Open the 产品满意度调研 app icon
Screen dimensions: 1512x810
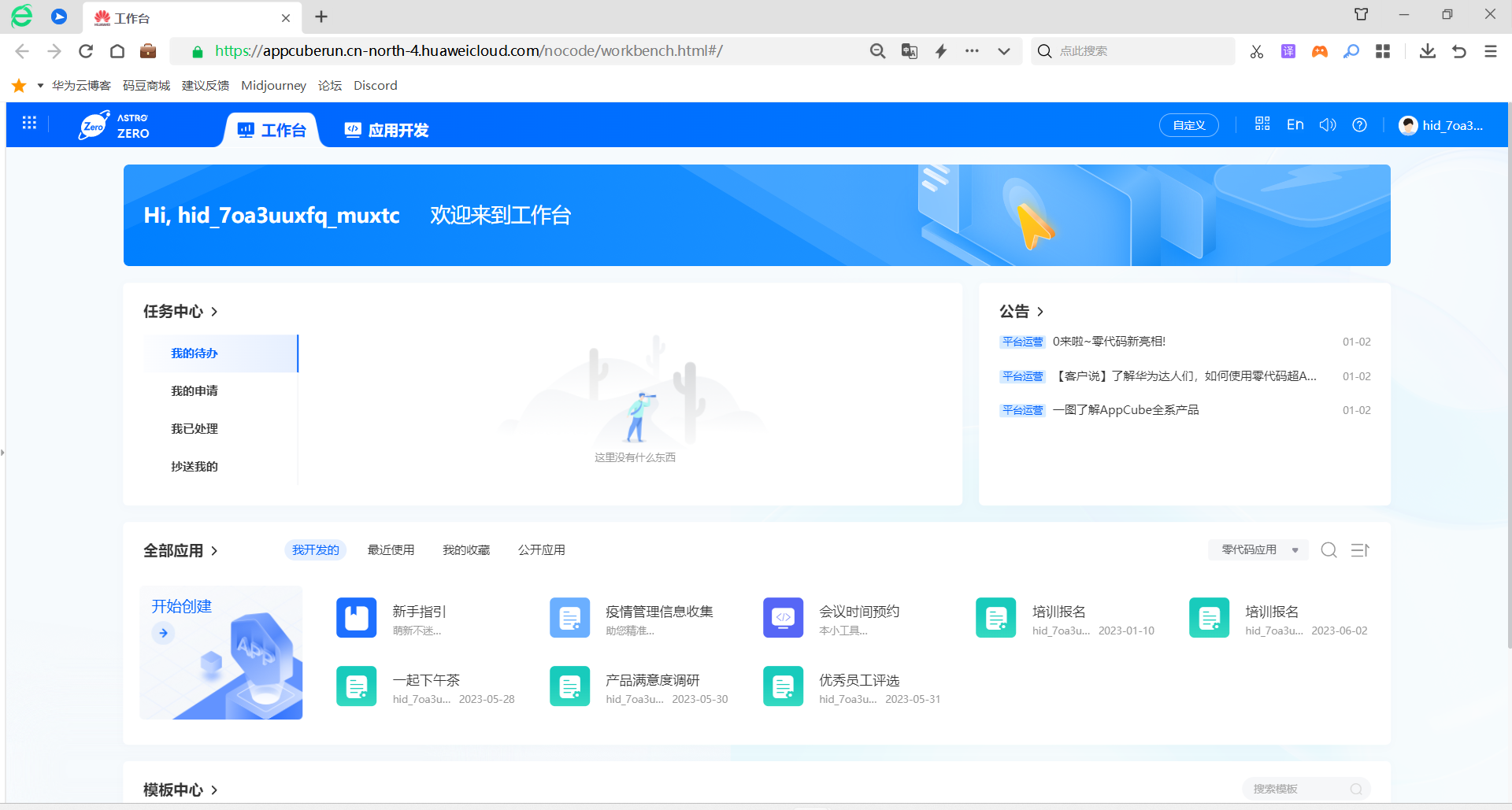tap(570, 686)
